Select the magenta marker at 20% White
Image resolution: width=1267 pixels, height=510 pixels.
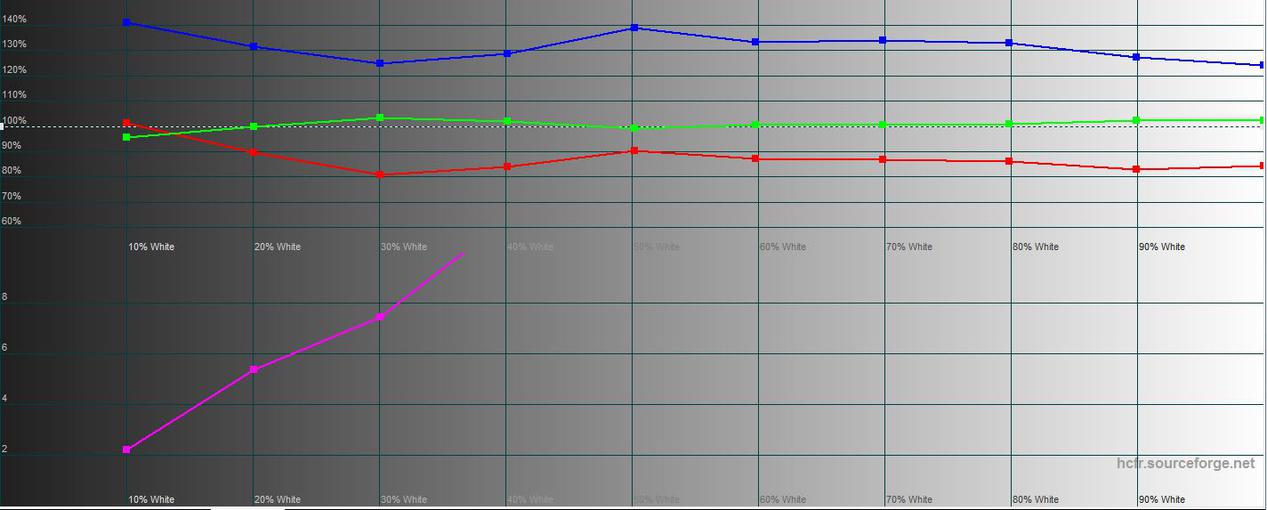coord(253,370)
